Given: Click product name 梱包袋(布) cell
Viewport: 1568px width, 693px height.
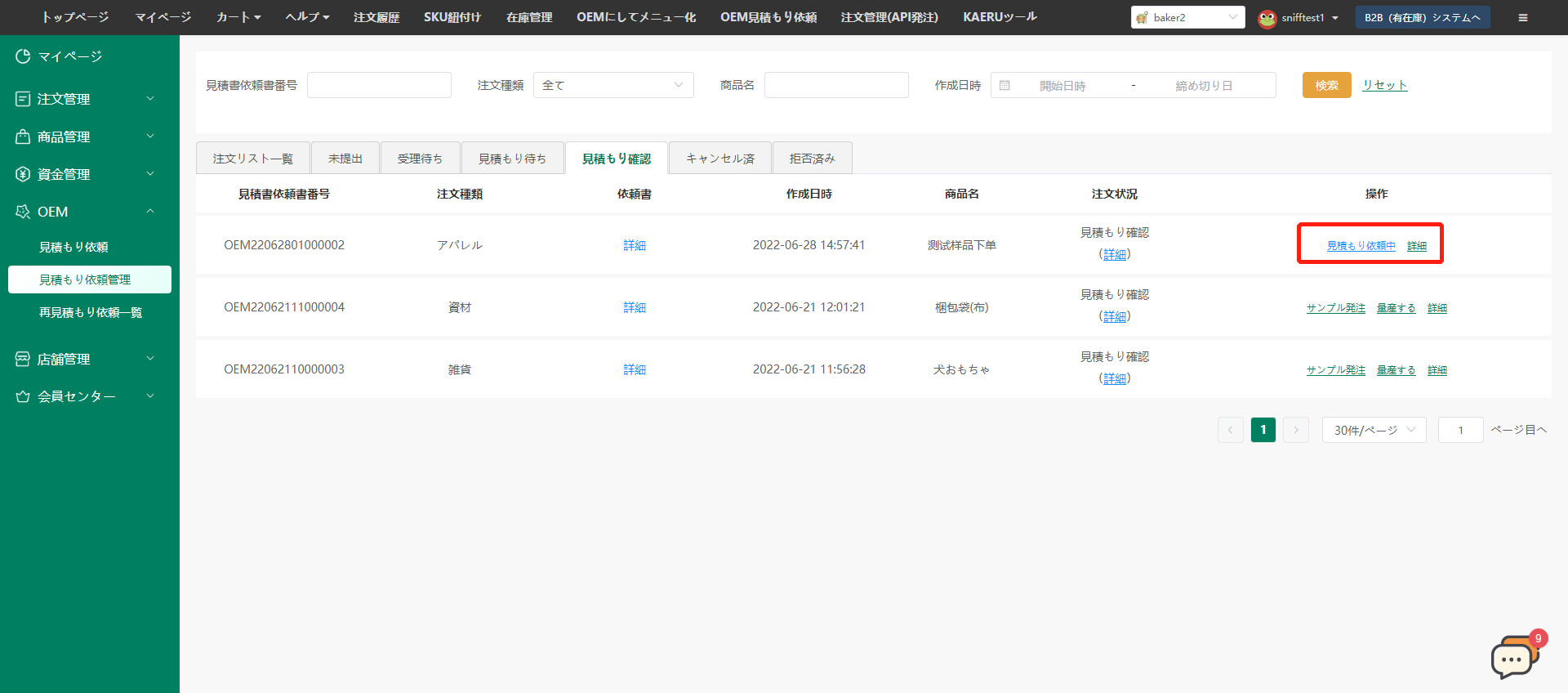Looking at the screenshot, I should (x=962, y=307).
